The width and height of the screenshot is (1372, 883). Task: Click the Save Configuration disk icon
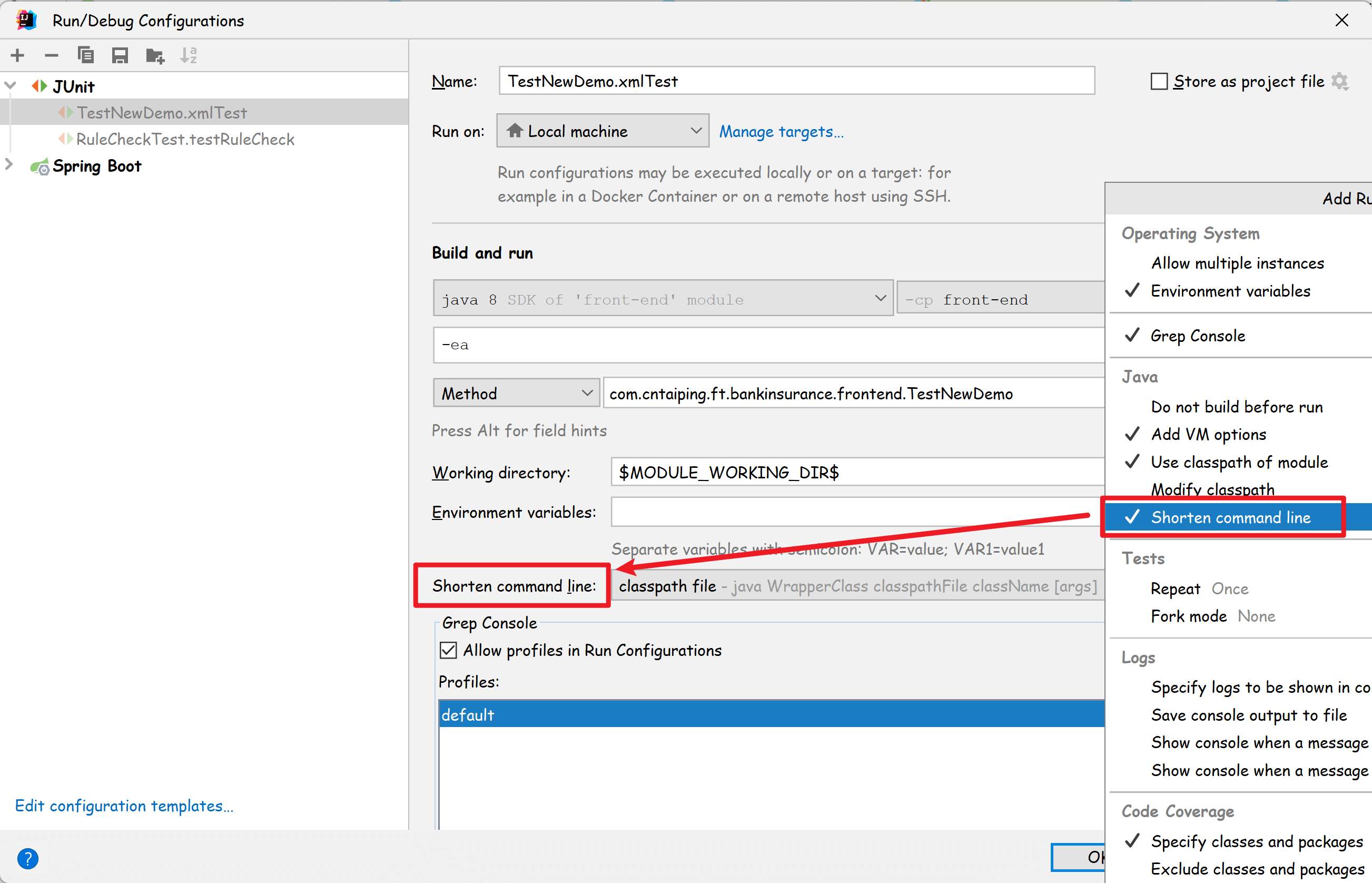(120, 56)
